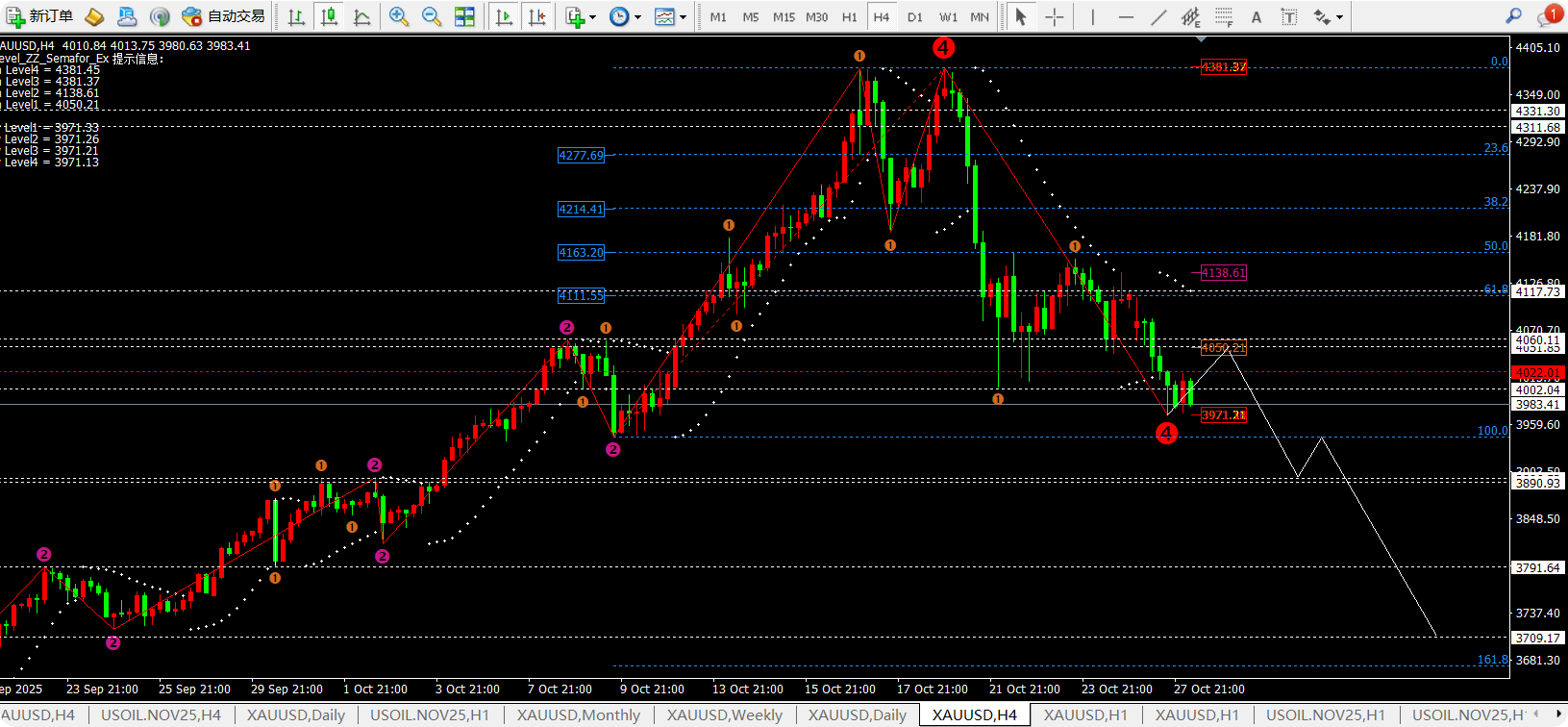Open the periodicity clock dropdown
The width and height of the screenshot is (1568, 727).
(625, 16)
